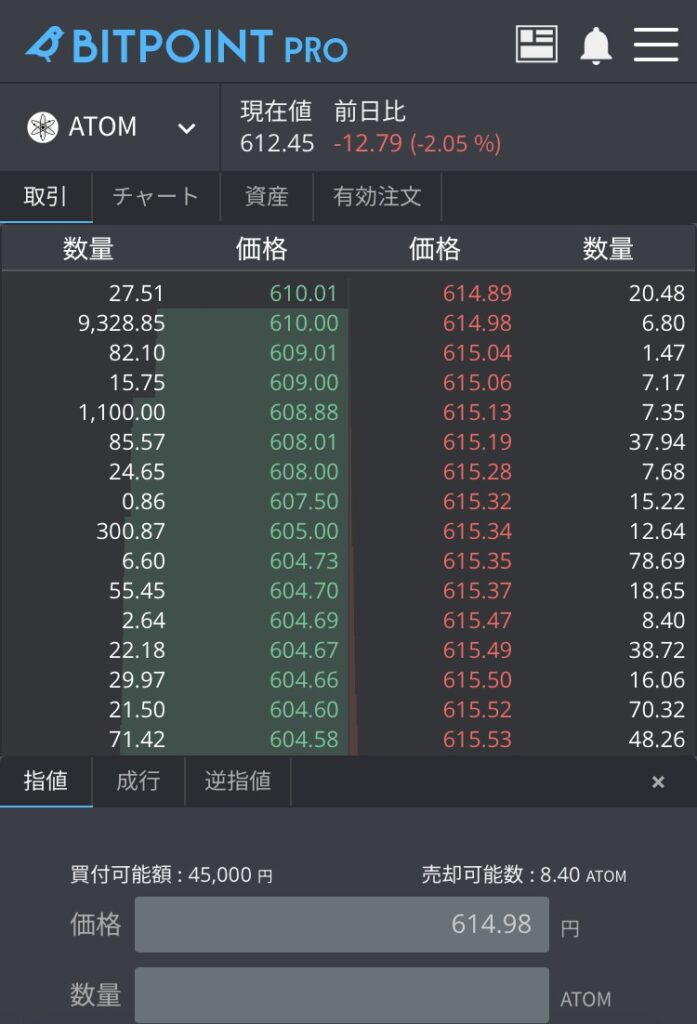Click the 数量 input field
Screen dimensions: 697x1024
341,995
